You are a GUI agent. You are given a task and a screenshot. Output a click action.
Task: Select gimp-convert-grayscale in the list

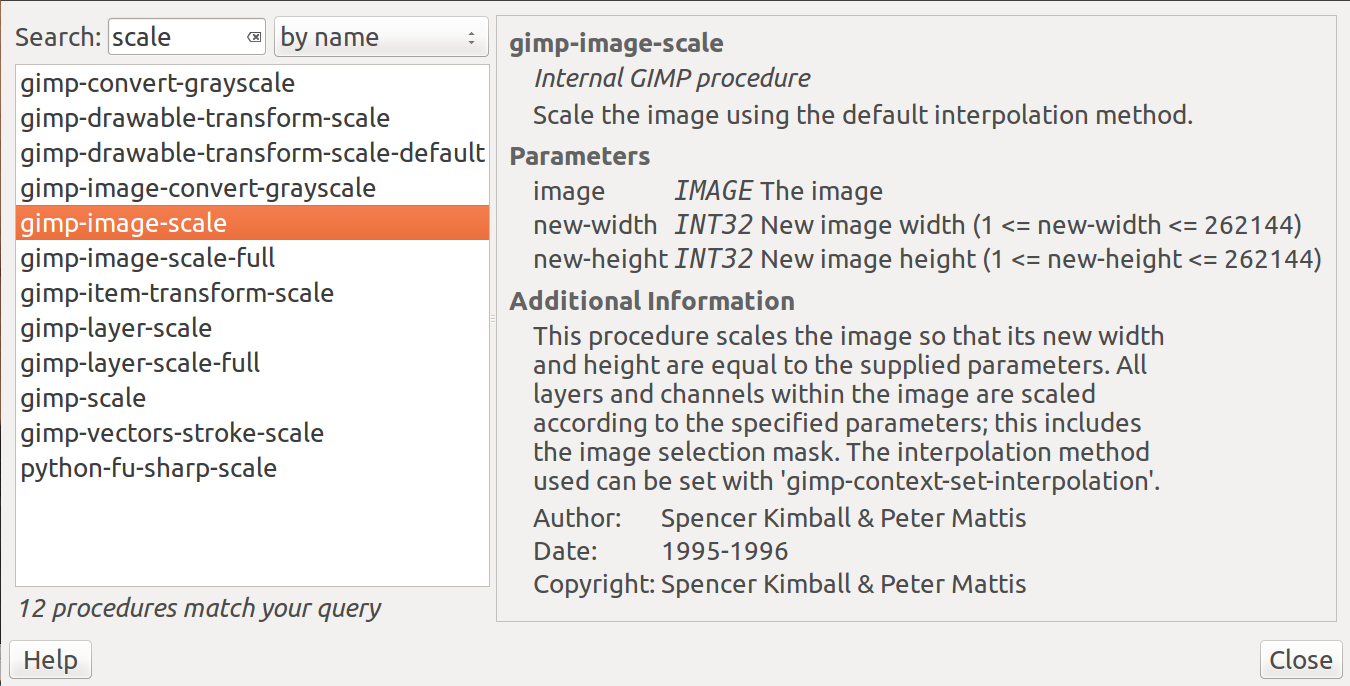[x=252, y=83]
